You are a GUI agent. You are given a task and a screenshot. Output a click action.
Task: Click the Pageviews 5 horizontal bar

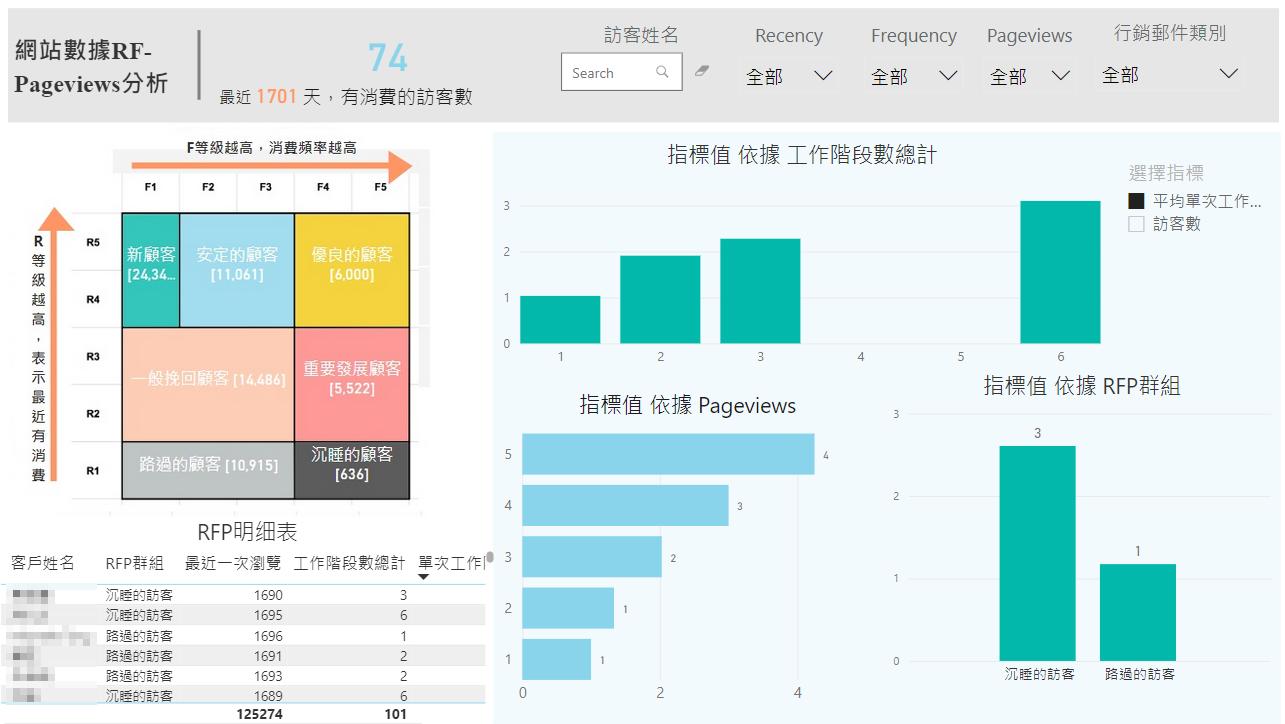pyautogui.click(x=667, y=454)
